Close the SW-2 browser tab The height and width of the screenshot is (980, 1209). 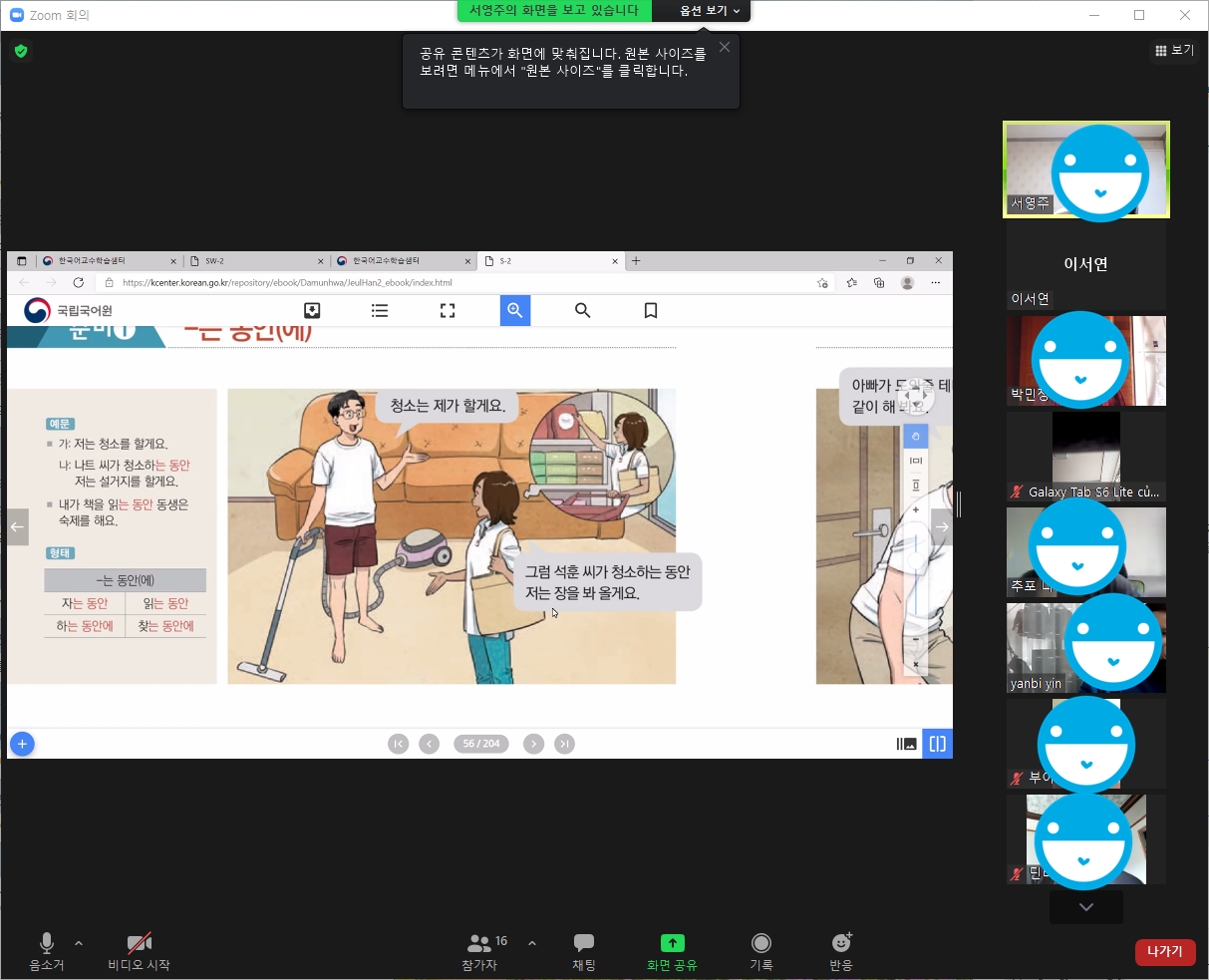[321, 261]
